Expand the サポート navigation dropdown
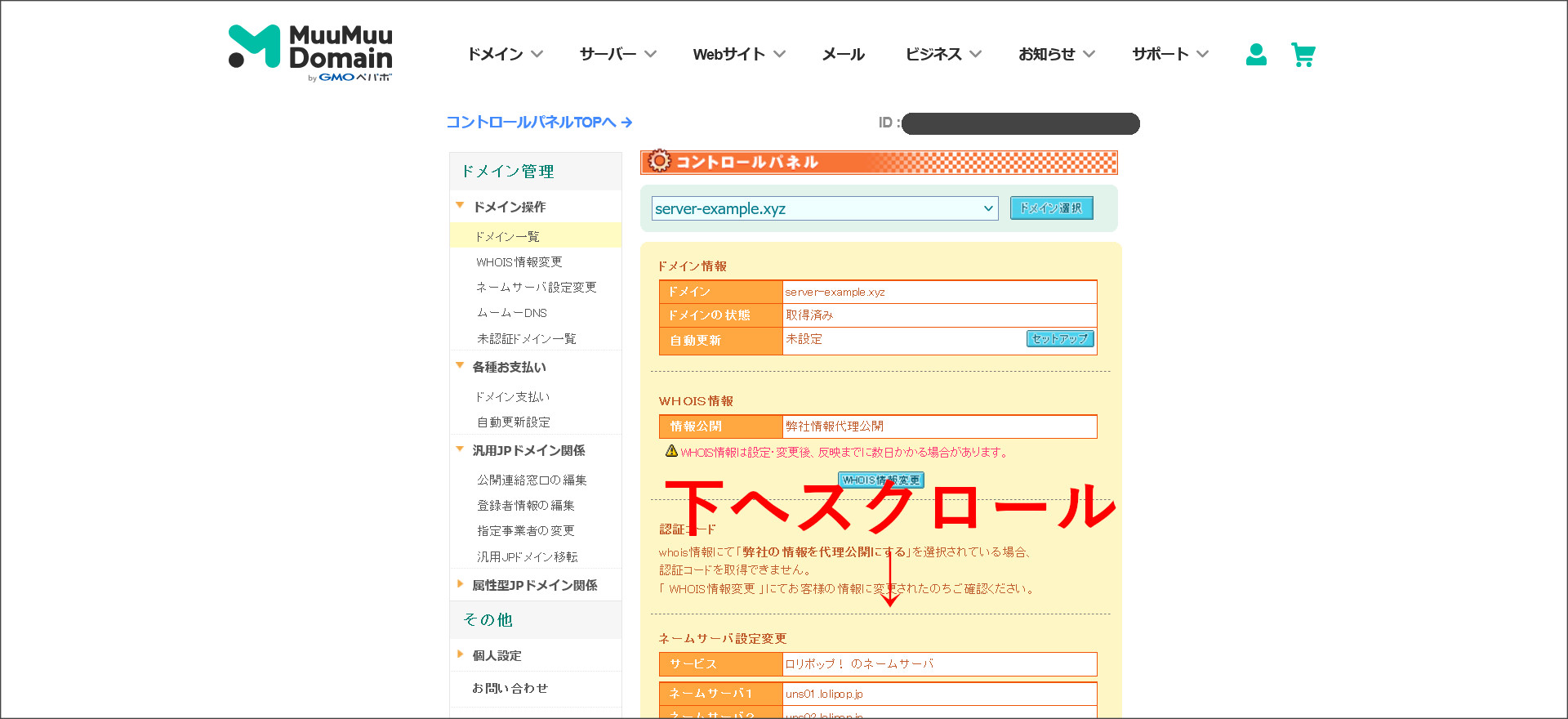The width and height of the screenshot is (1568, 719). coord(1170,54)
